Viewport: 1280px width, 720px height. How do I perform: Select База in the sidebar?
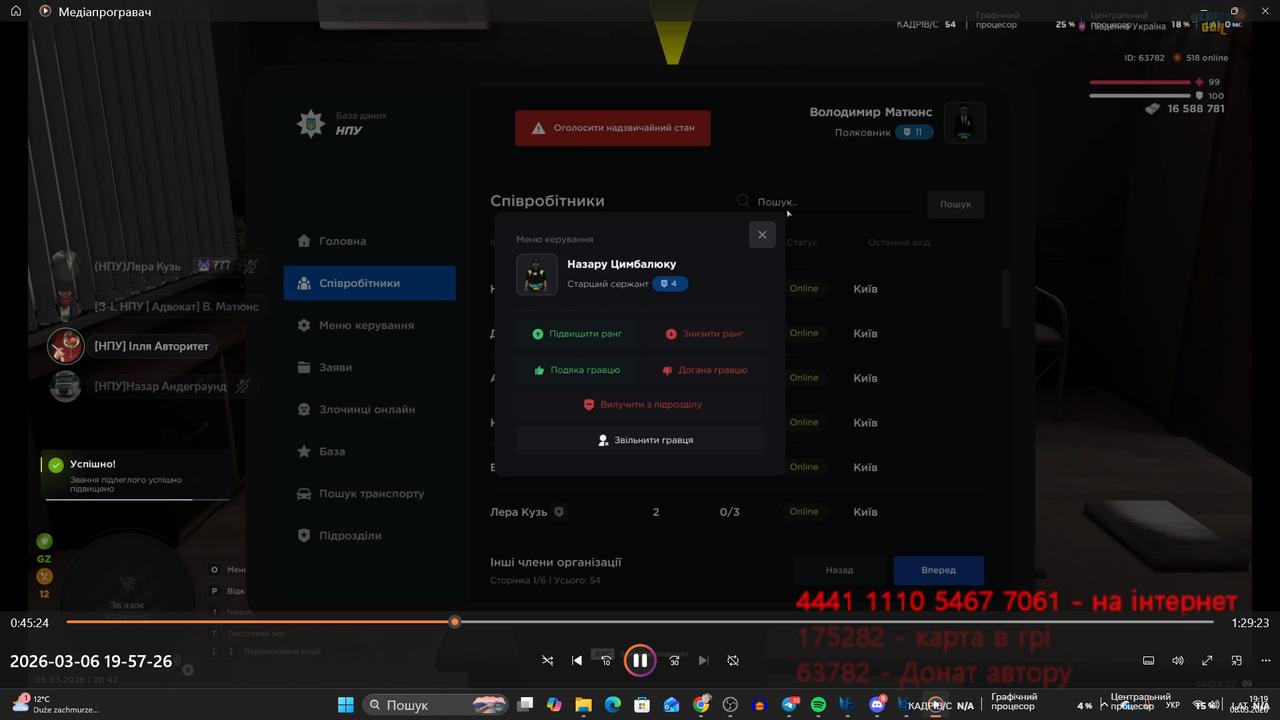coord(369,451)
